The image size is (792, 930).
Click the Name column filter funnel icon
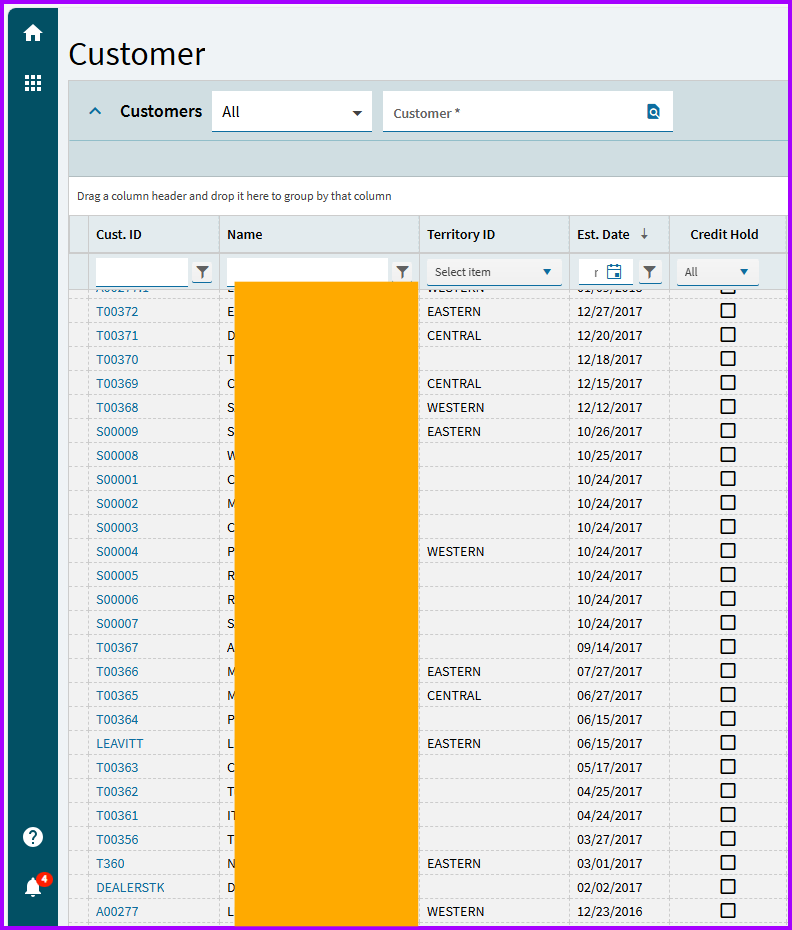coord(402,272)
